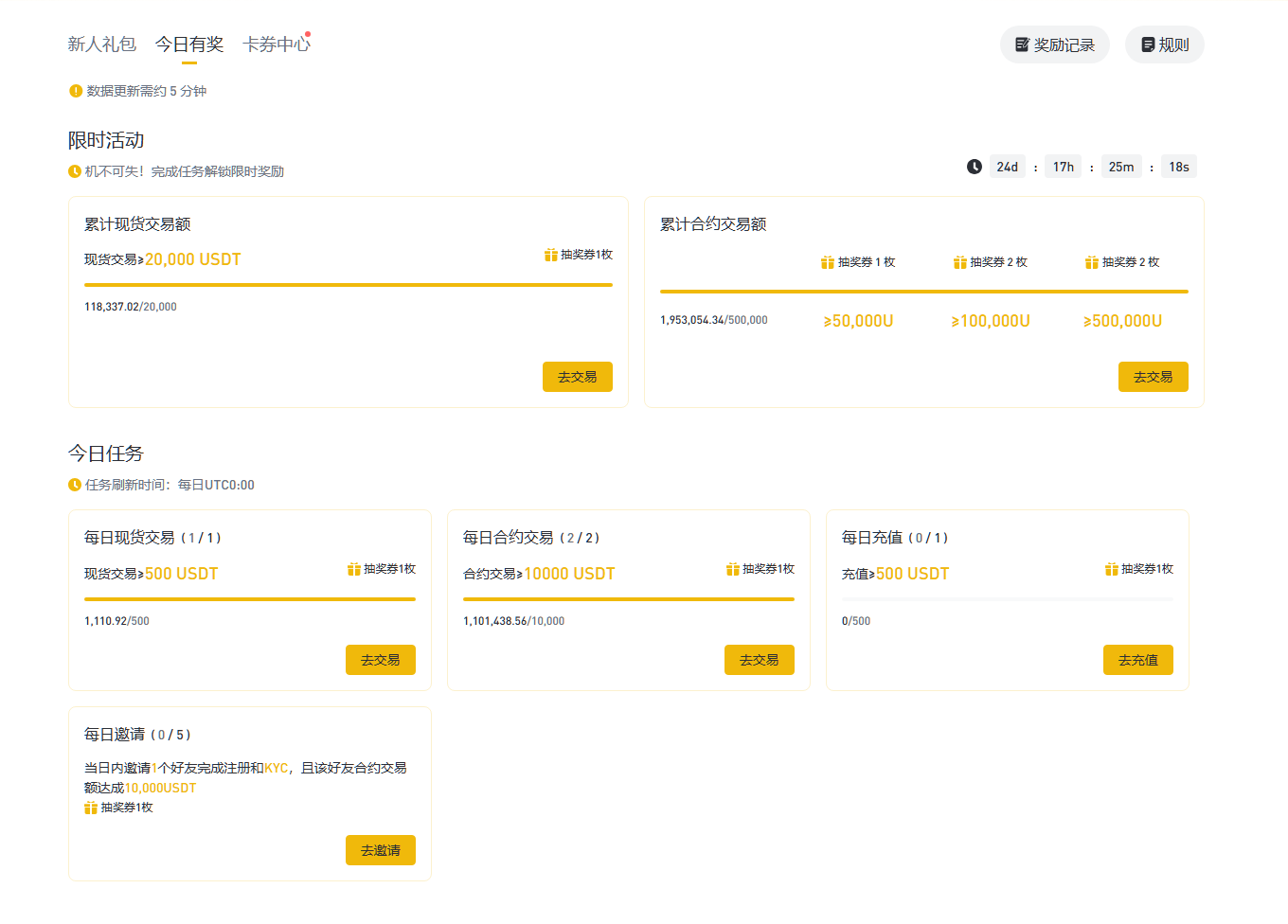The height and width of the screenshot is (924, 1288).
Task: Click the 每日充值 empty progress bar
Action: (1008, 599)
